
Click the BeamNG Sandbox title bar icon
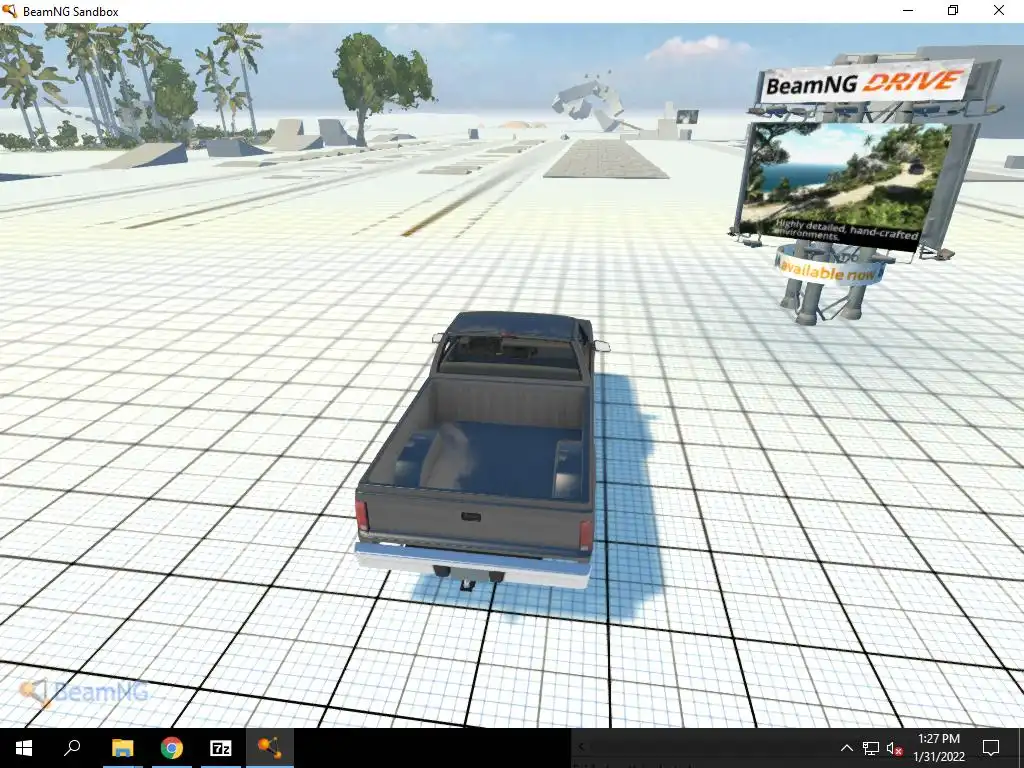point(10,11)
